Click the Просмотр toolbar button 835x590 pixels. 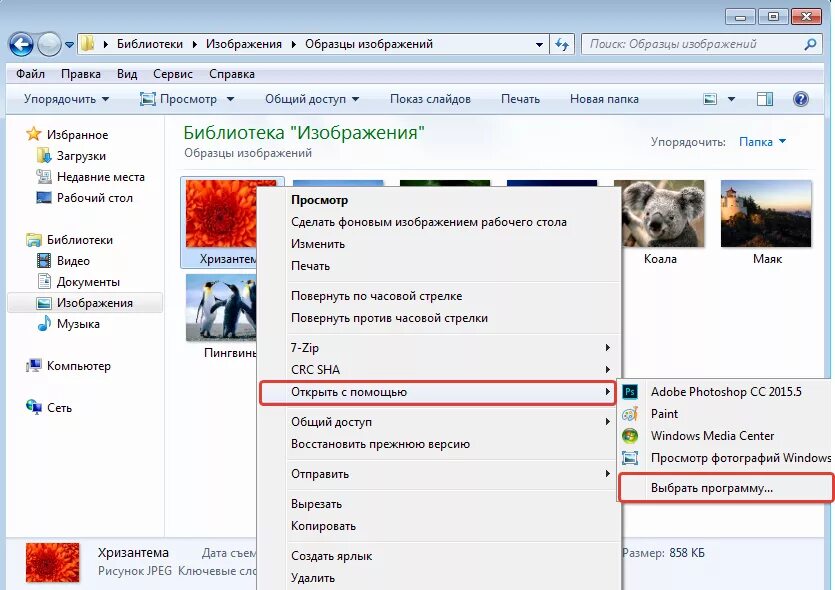(x=179, y=99)
